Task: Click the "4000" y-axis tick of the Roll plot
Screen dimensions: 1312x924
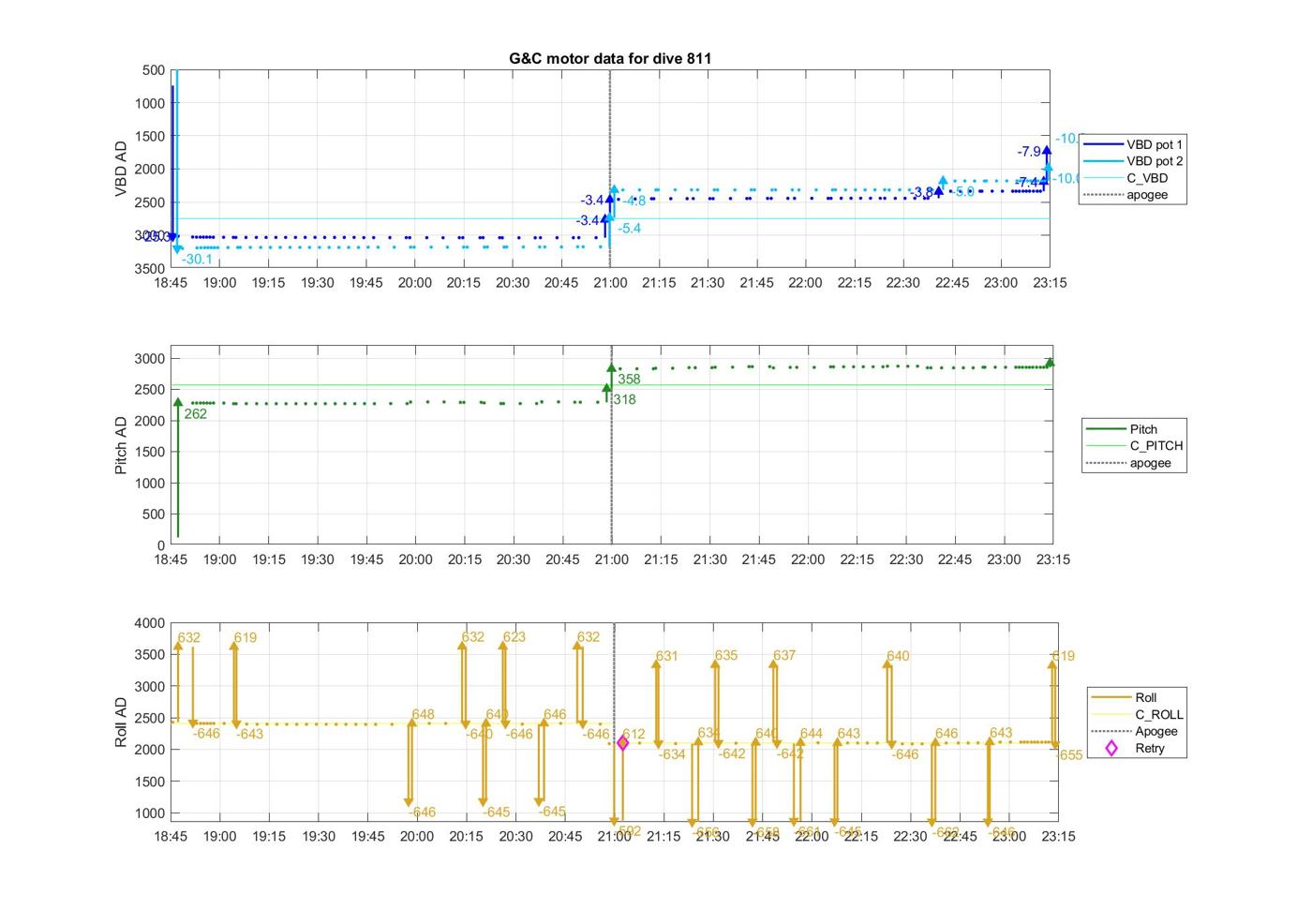Action: coord(150,623)
